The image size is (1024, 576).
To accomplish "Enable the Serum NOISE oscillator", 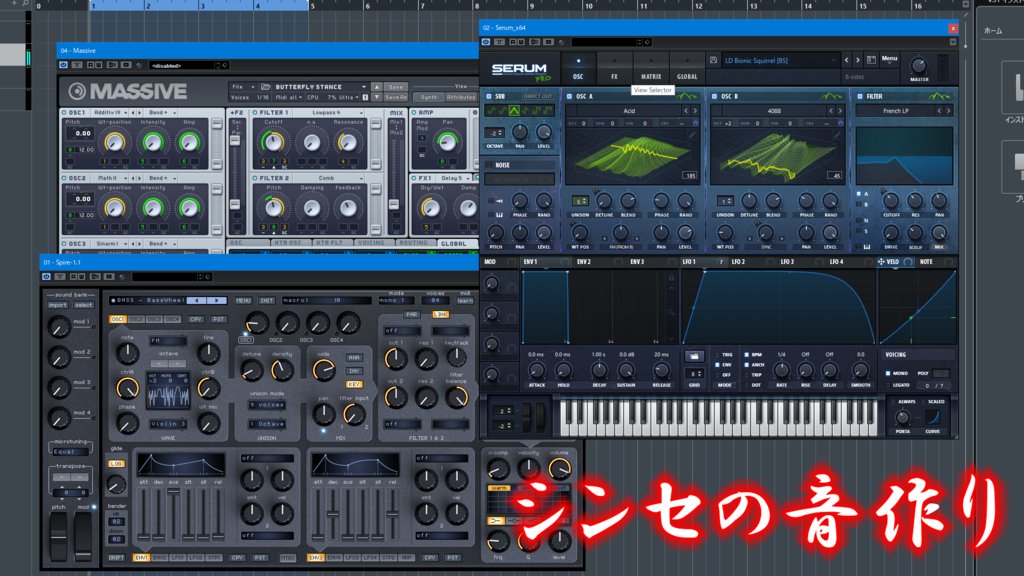I will 488,165.
